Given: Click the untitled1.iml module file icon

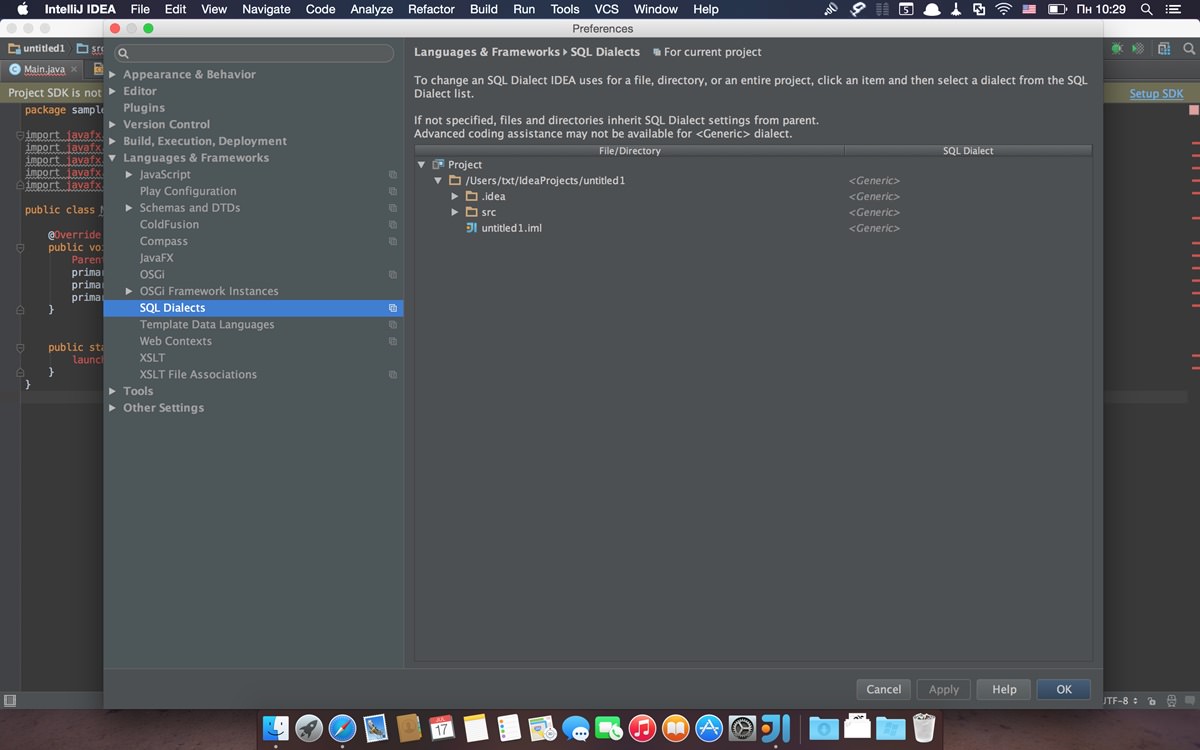Looking at the screenshot, I should click(x=471, y=228).
